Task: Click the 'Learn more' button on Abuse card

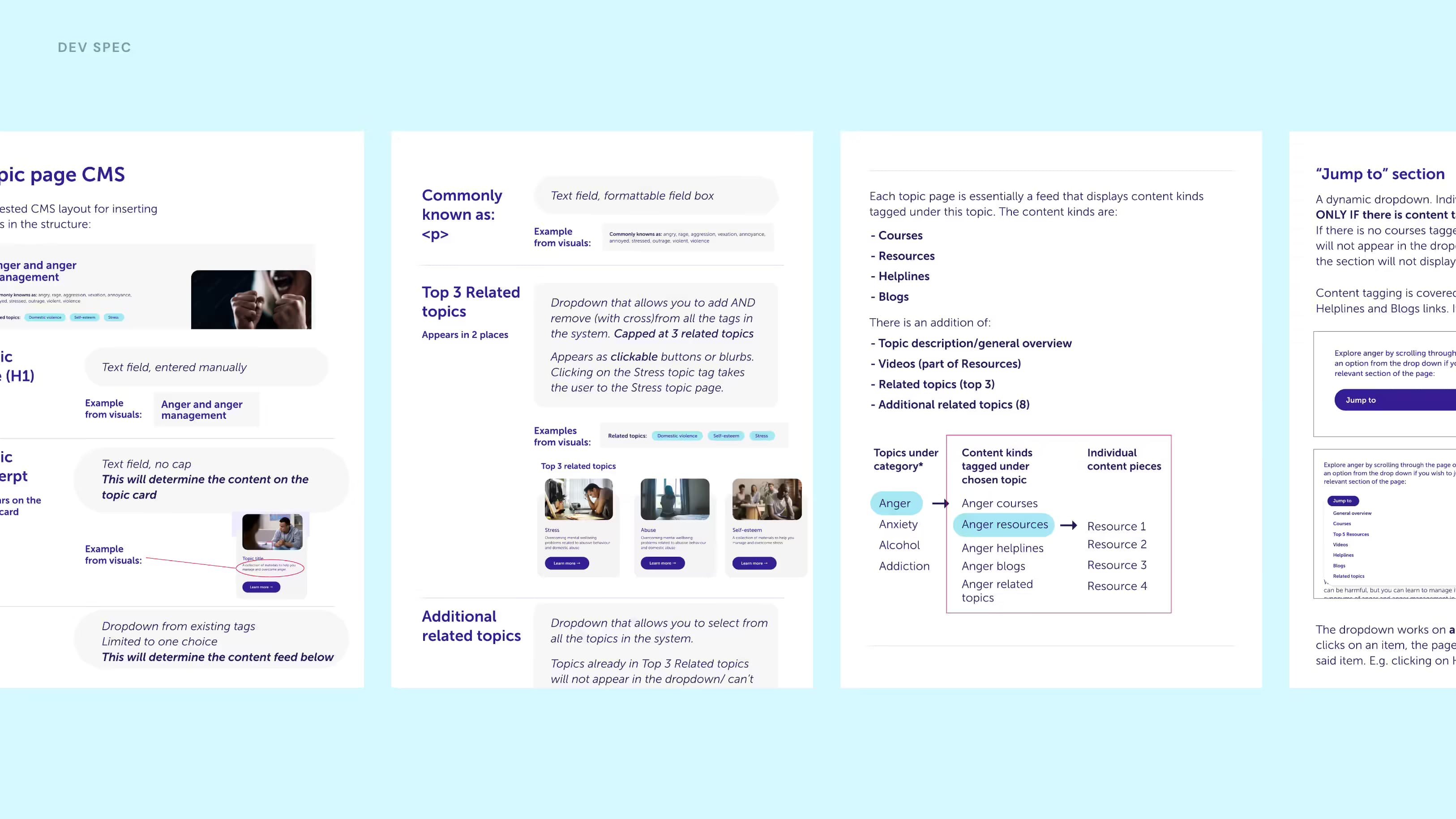Action: 662,563
